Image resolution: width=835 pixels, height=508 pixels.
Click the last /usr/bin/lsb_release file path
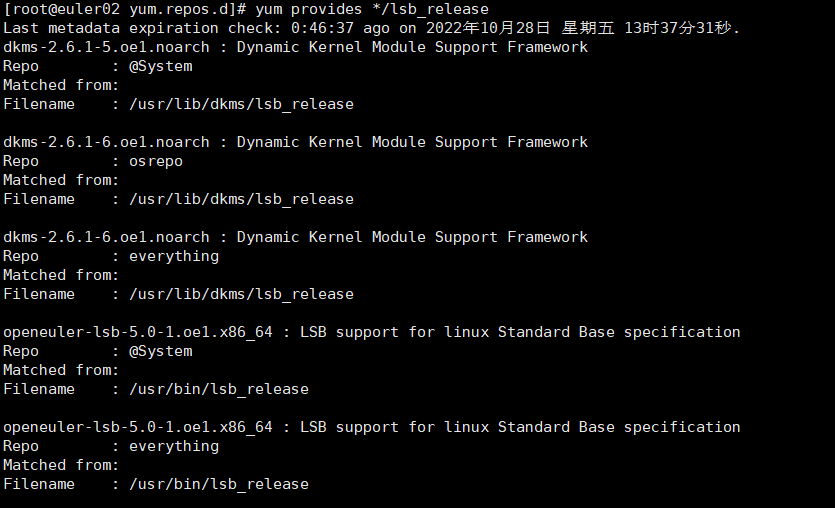(x=219, y=484)
